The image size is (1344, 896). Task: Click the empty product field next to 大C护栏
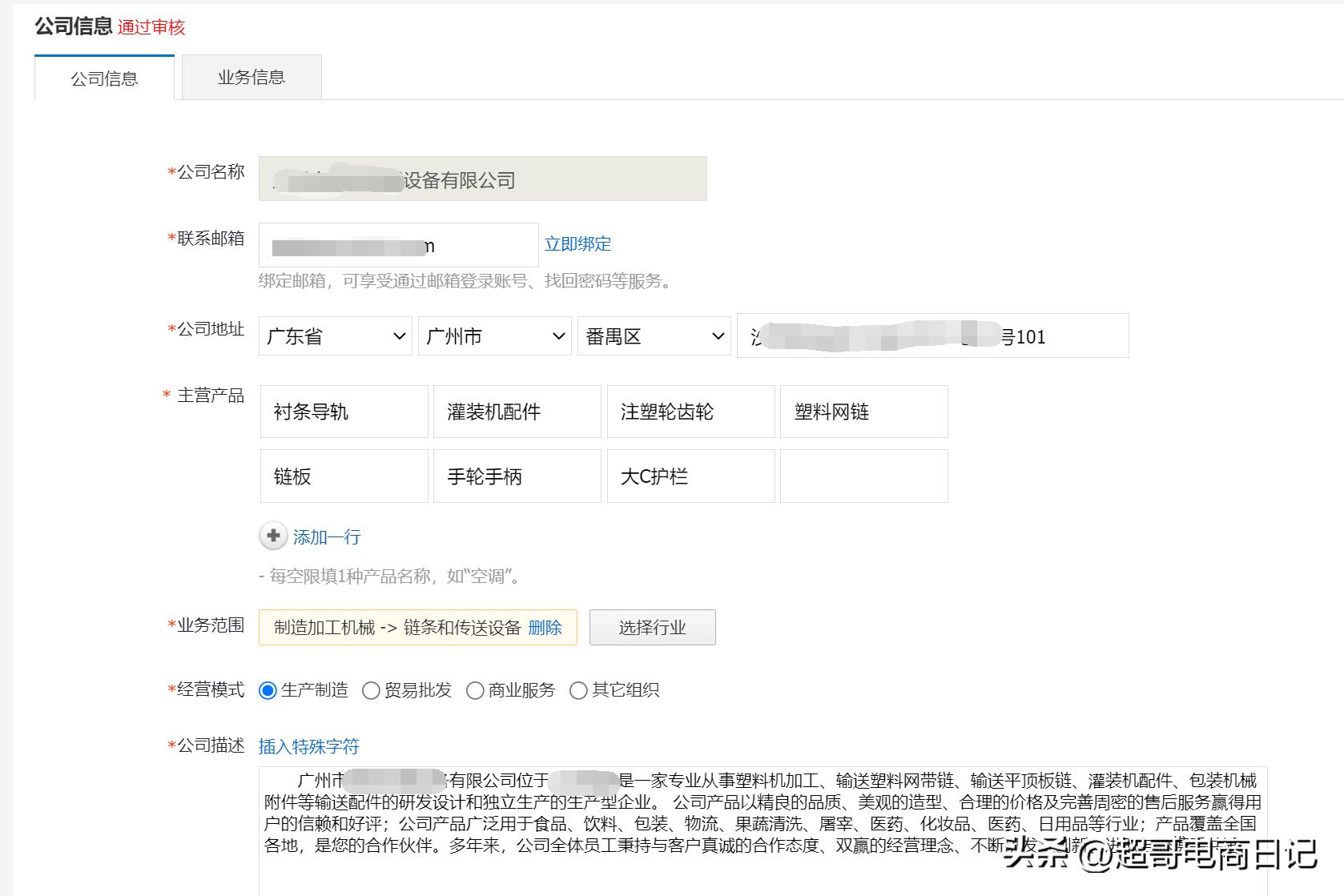(863, 476)
